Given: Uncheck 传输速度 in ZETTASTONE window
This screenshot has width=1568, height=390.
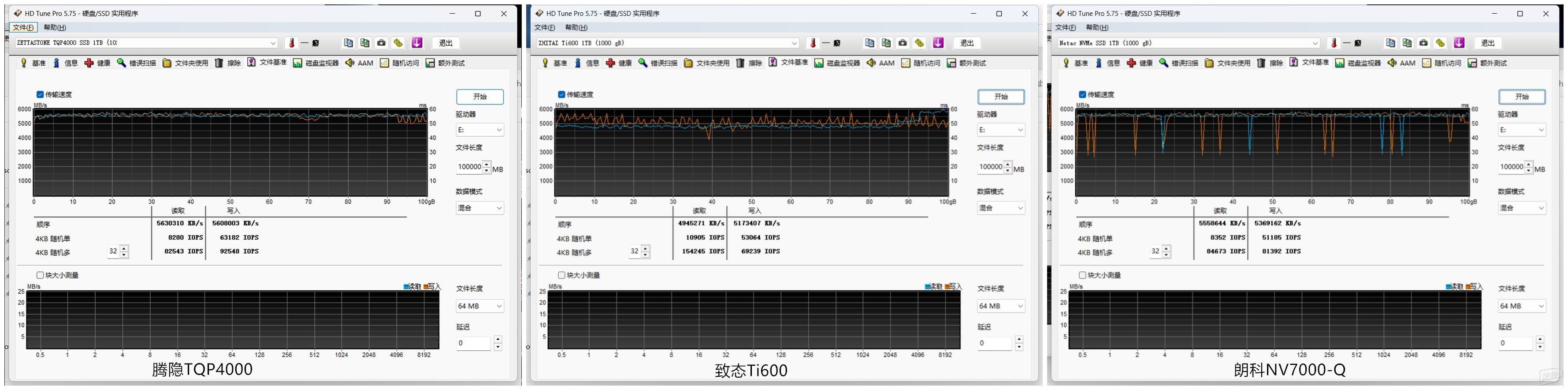Looking at the screenshot, I should (x=40, y=94).
